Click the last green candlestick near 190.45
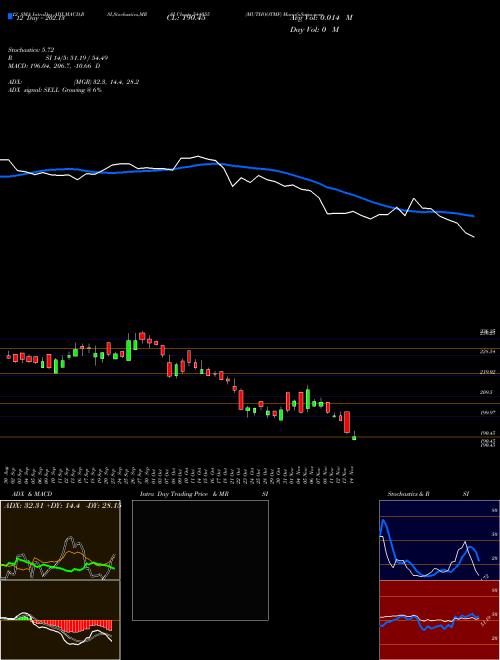The image size is (500, 660). [354, 438]
